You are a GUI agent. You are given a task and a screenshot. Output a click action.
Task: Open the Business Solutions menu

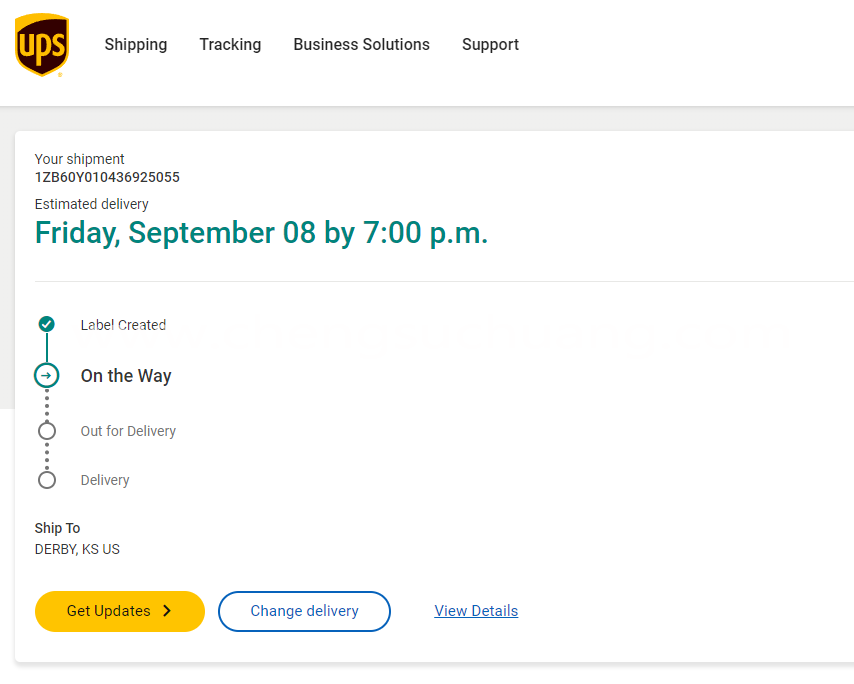[362, 45]
